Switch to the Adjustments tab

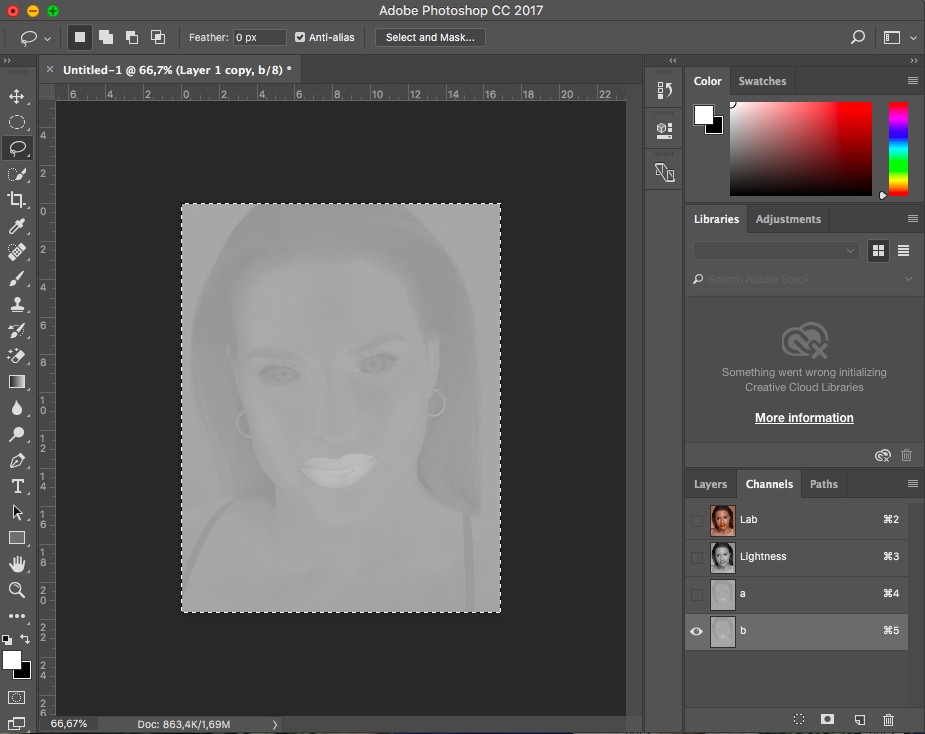[788, 219]
